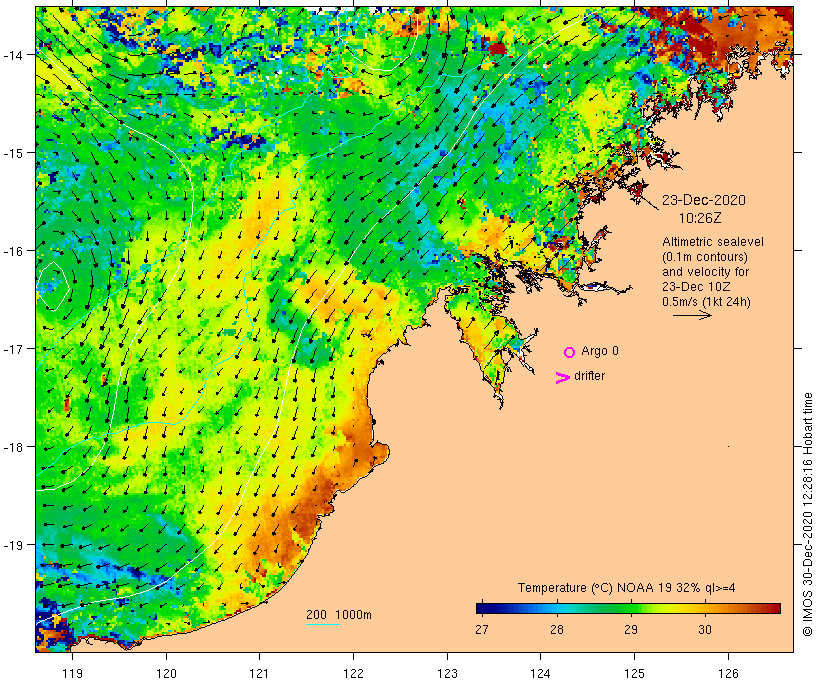Click the temperature color bar near 27
The image size is (820, 680).
pos(482,608)
